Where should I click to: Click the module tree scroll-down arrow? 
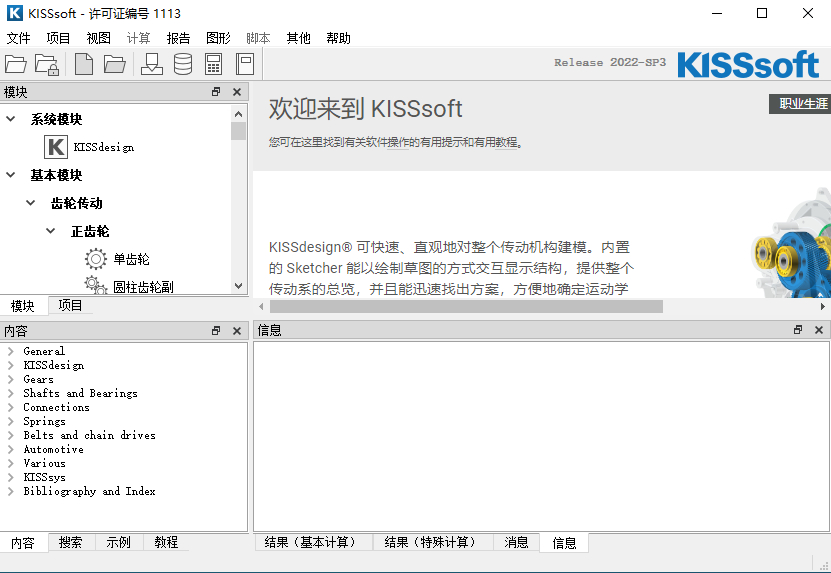(238, 286)
